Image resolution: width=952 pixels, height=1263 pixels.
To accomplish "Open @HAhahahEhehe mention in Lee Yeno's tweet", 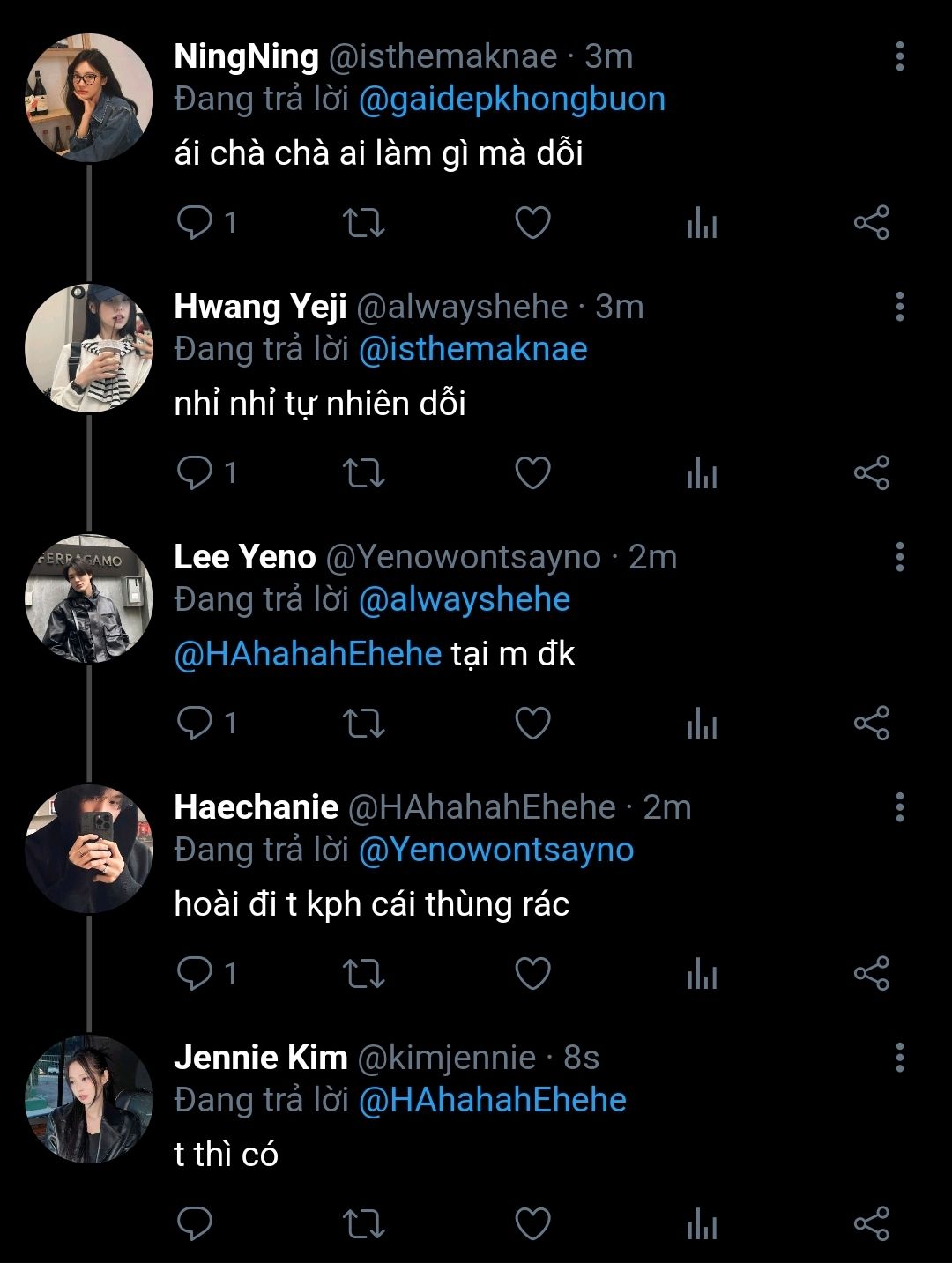I will (x=308, y=654).
